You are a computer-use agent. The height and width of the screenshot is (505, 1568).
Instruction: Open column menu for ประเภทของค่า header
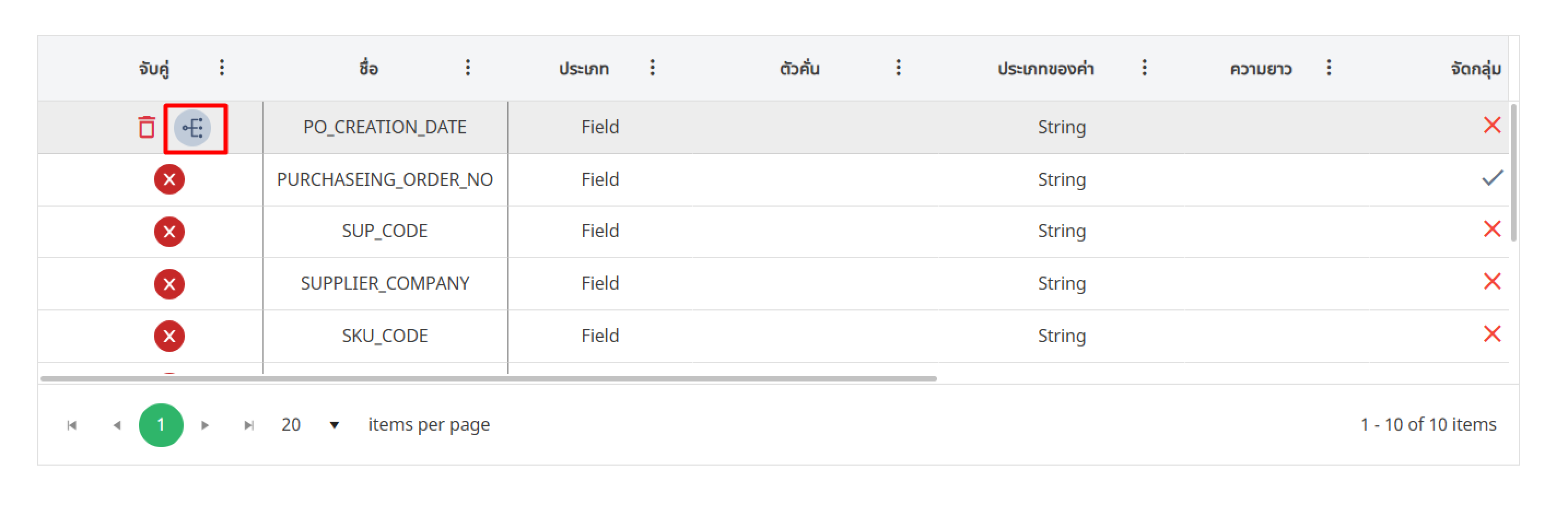[1144, 68]
